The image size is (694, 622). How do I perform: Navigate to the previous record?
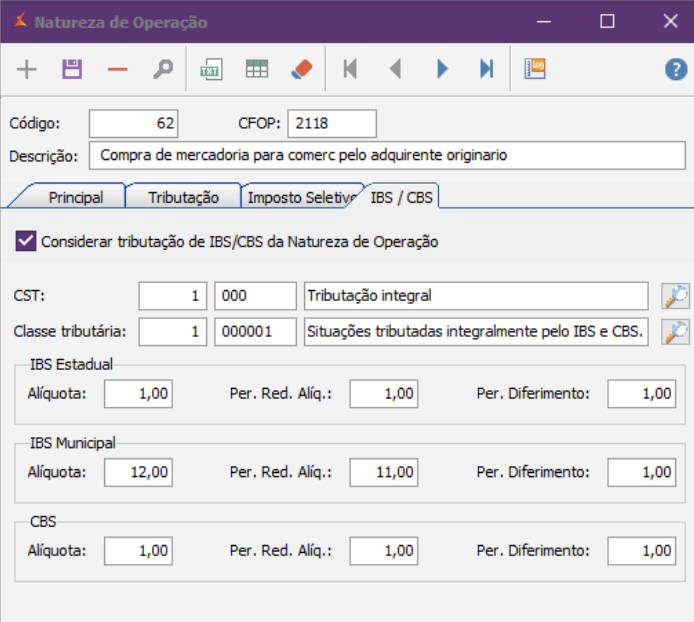(x=395, y=69)
